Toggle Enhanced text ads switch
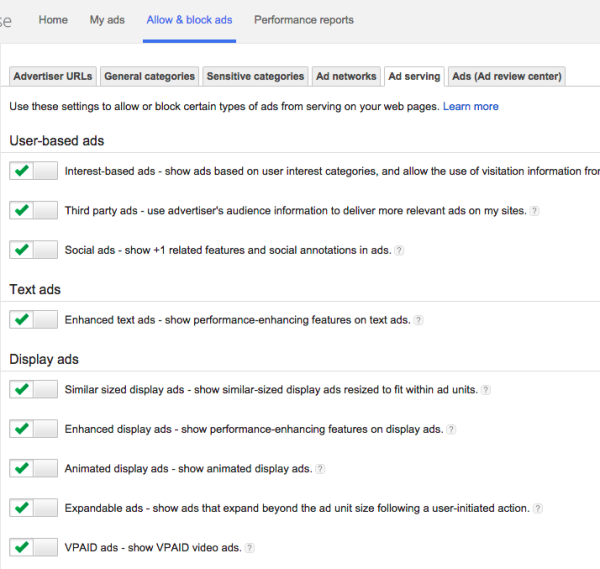The image size is (600, 569). pos(33,320)
